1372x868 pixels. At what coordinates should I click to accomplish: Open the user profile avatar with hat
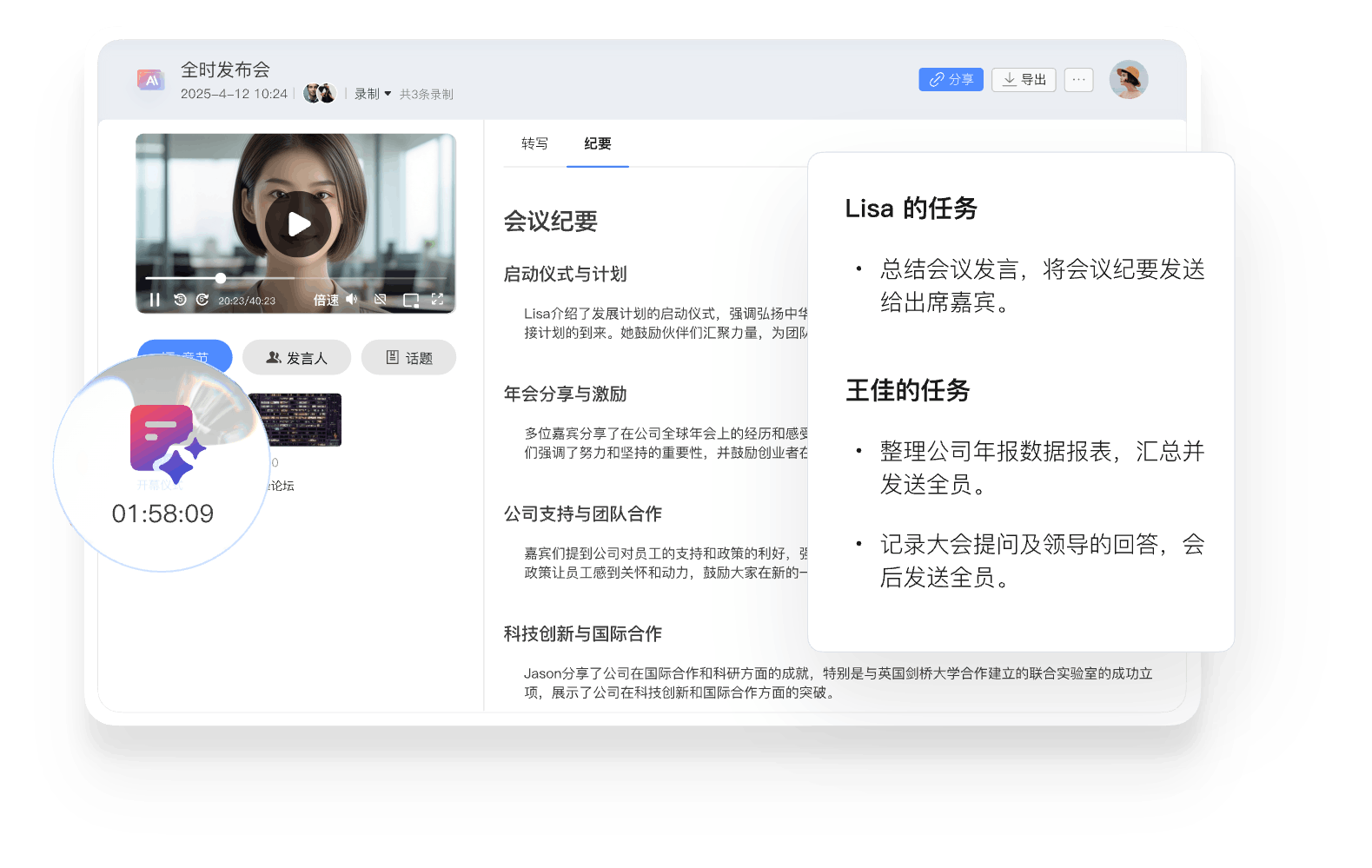point(1128,80)
